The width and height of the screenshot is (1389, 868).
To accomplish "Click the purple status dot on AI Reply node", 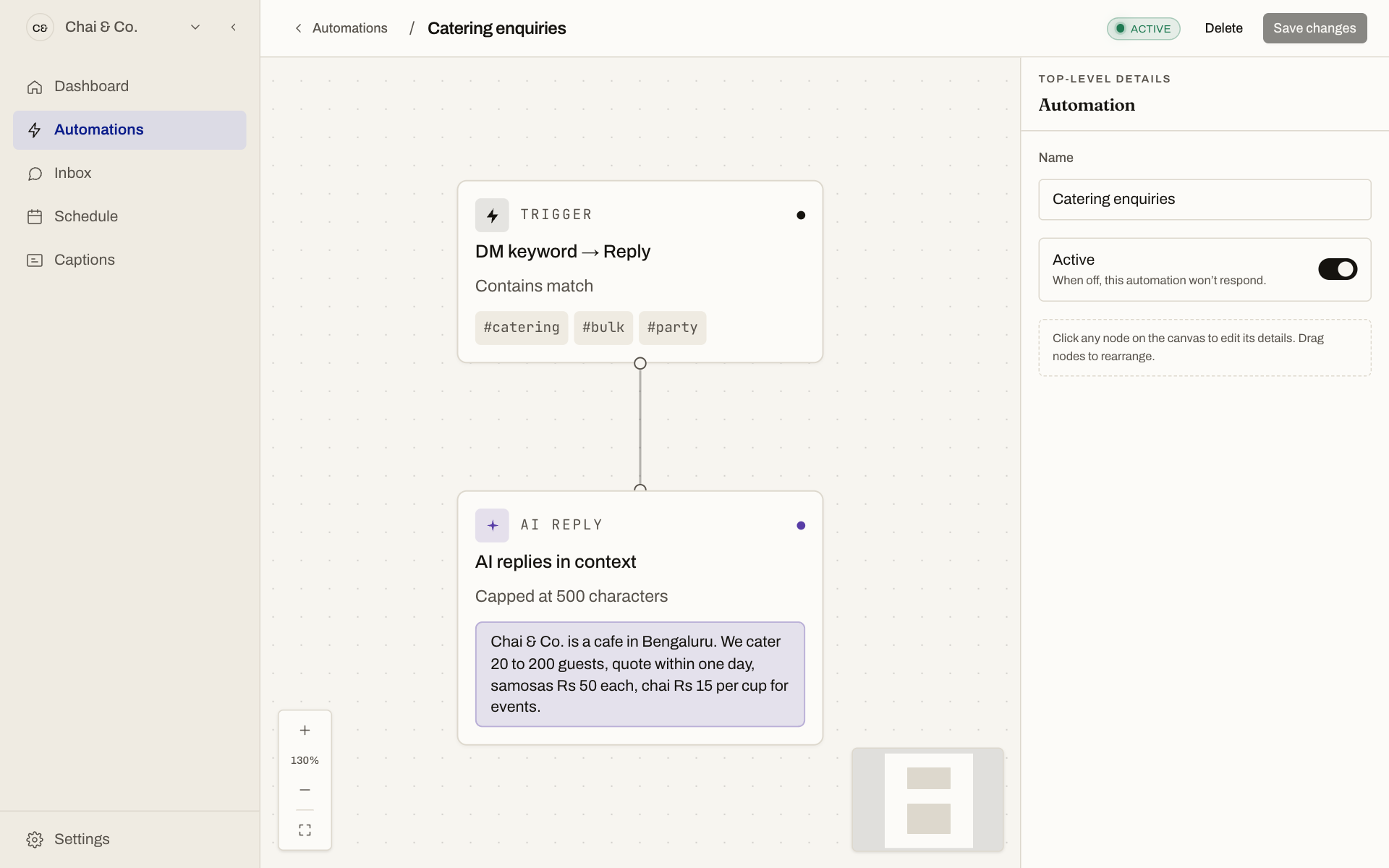I will (801, 526).
